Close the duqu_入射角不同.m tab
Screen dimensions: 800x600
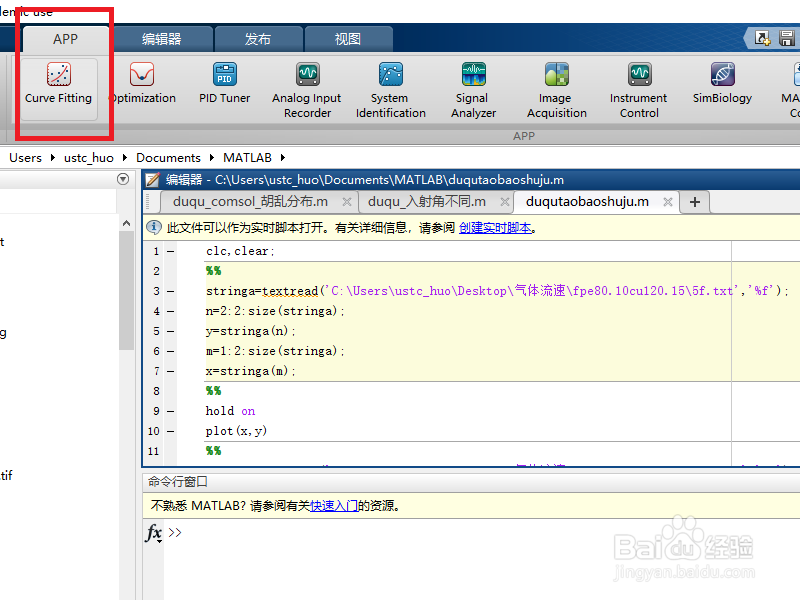[x=505, y=202]
